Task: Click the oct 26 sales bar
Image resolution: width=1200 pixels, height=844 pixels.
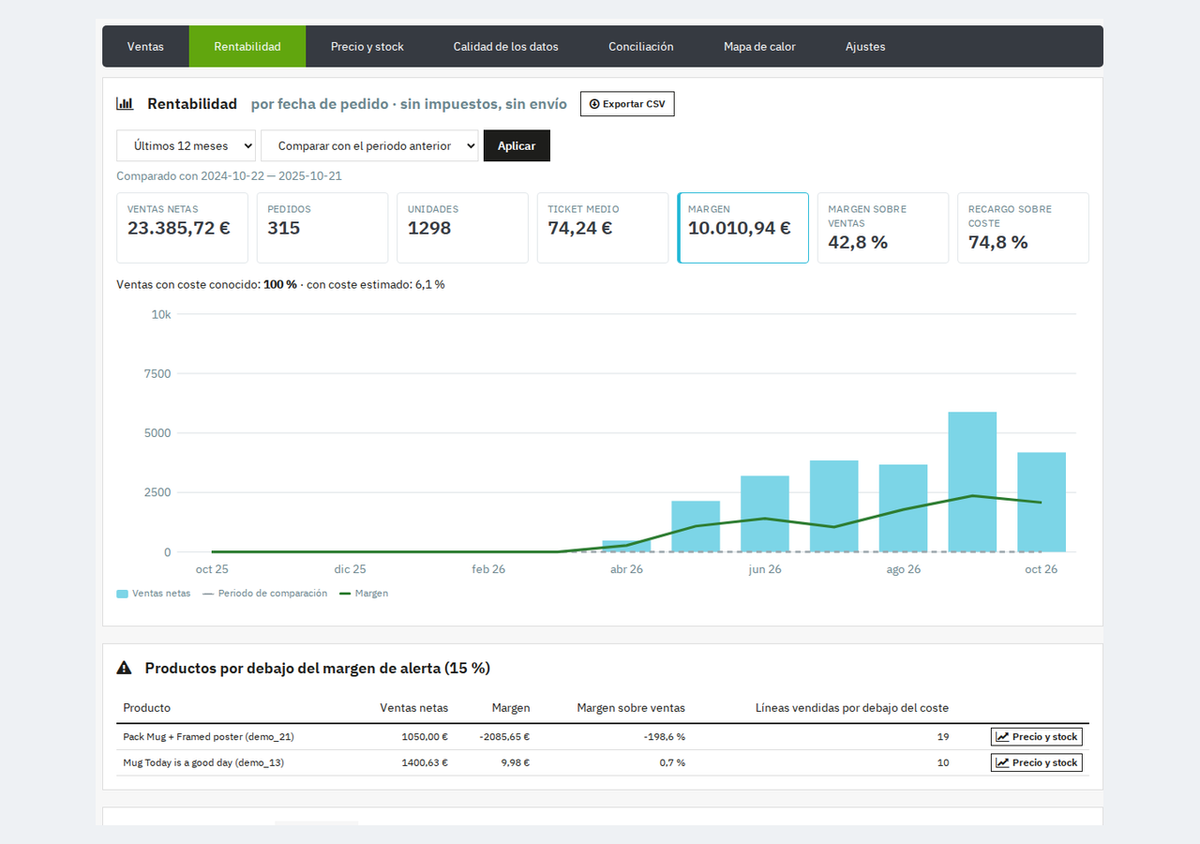Action: (x=1041, y=502)
